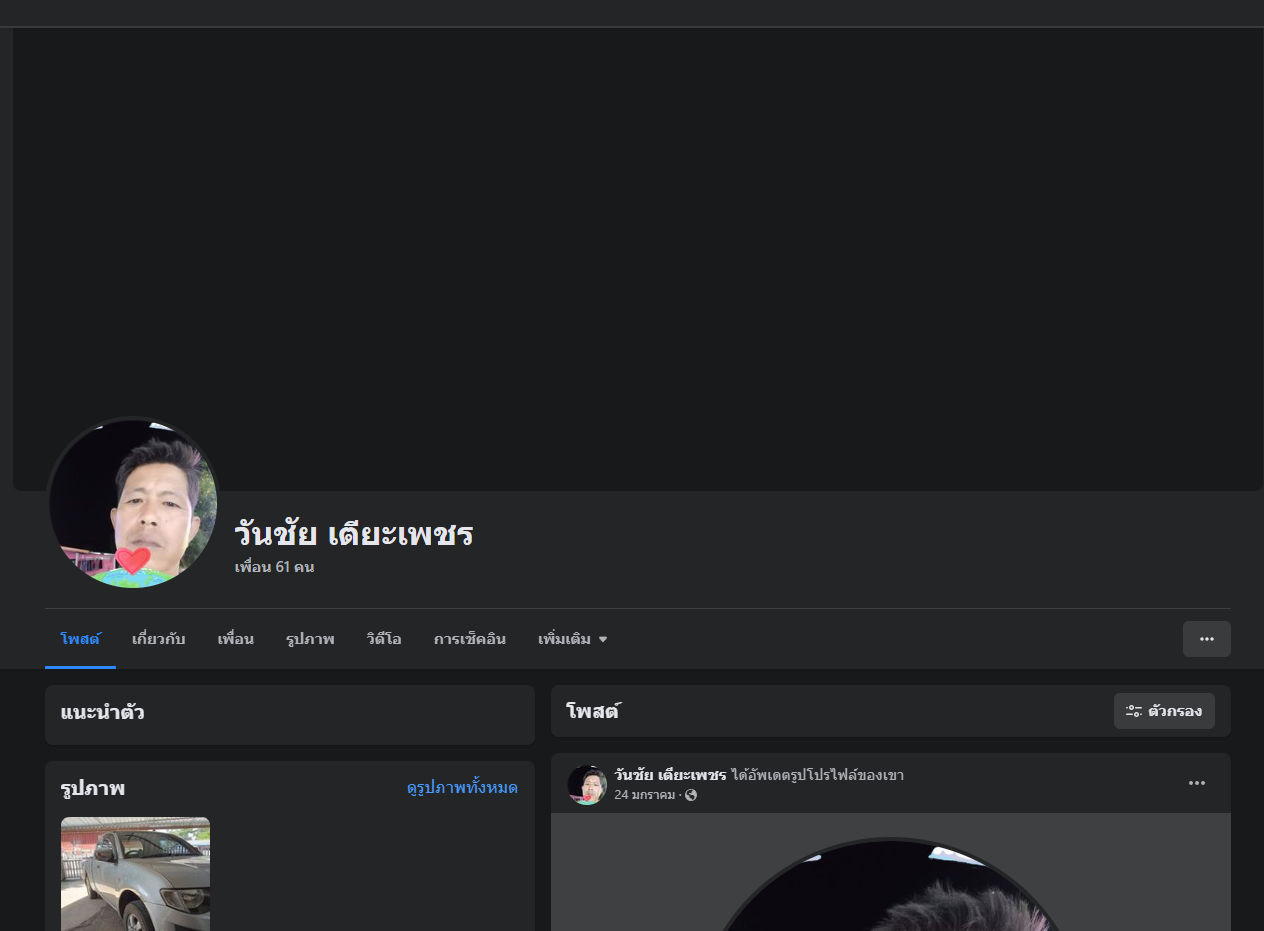Image resolution: width=1264 pixels, height=931 pixels.
Task: Open the post's three-dot options menu
Action: pyautogui.click(x=1196, y=783)
